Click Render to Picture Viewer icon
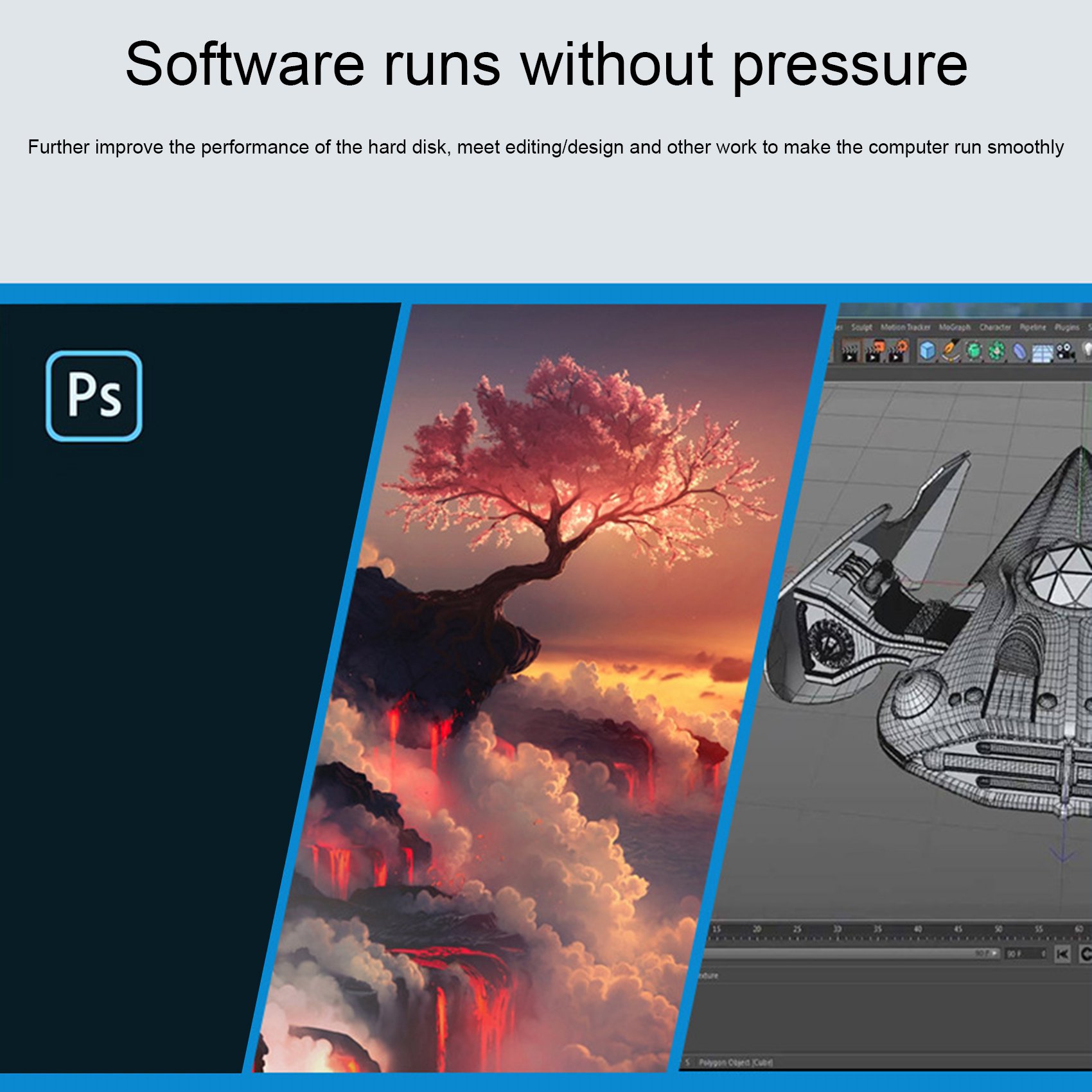The image size is (1092, 1092). pos(874,351)
